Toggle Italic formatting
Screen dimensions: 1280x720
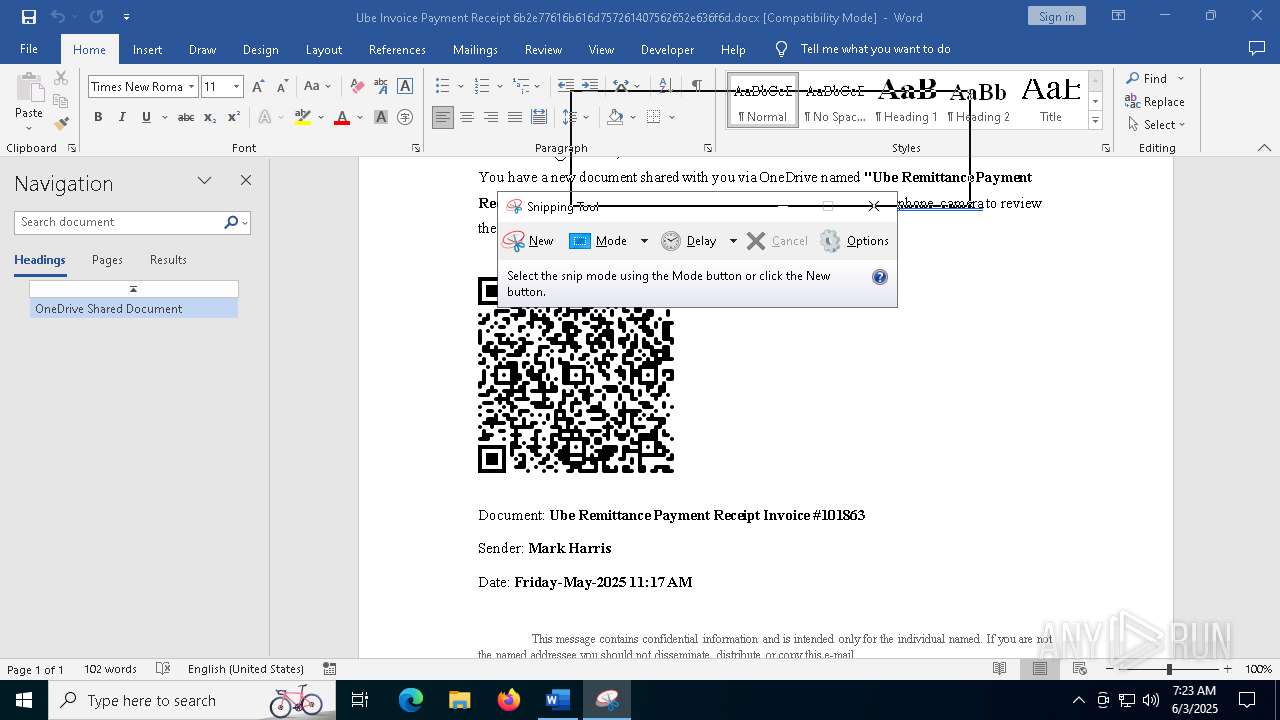tap(122, 117)
